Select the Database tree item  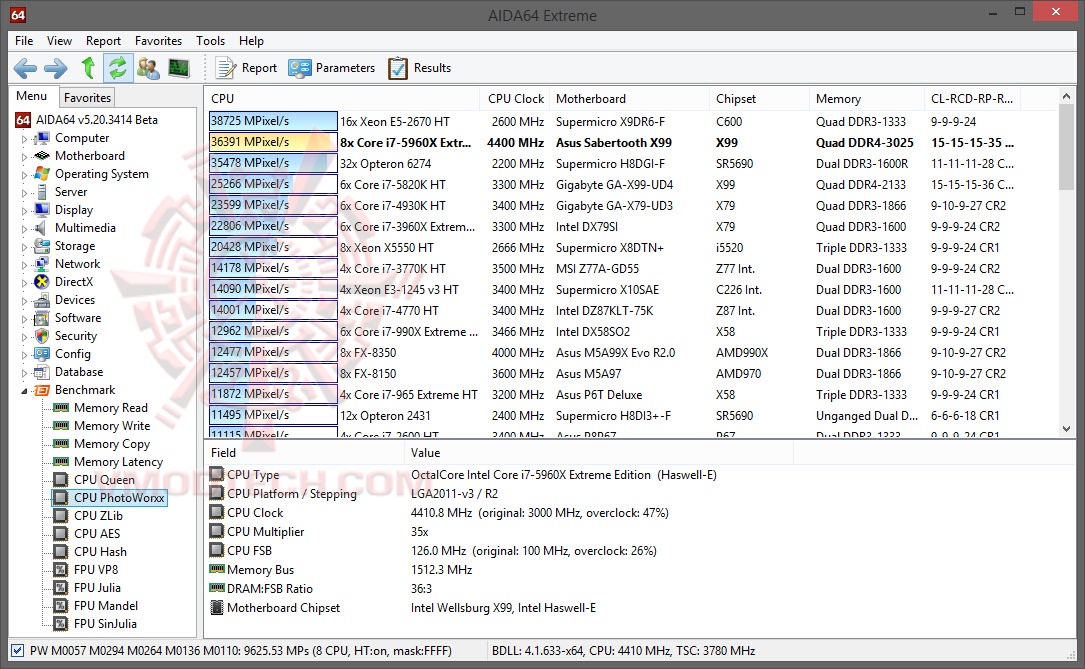pos(79,372)
